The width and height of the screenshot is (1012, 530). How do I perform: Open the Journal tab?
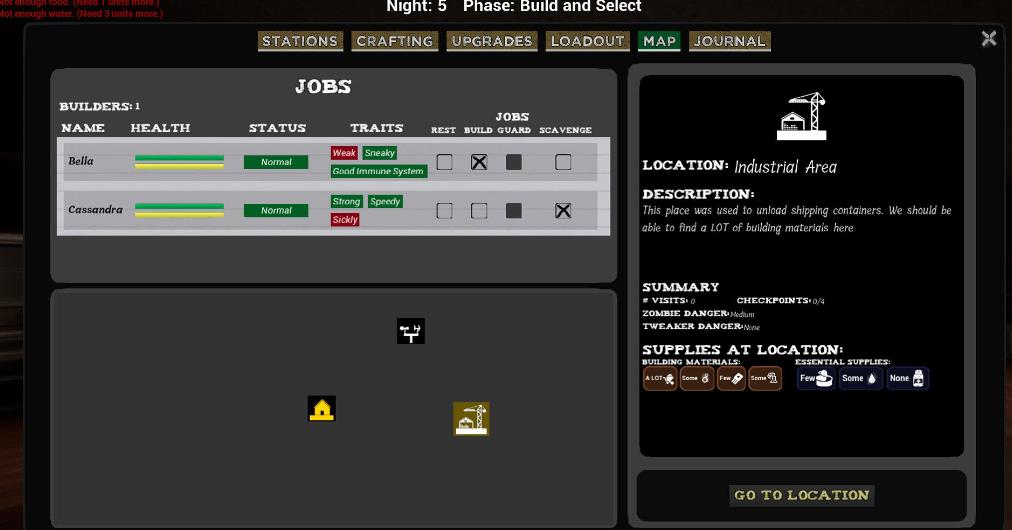click(730, 41)
